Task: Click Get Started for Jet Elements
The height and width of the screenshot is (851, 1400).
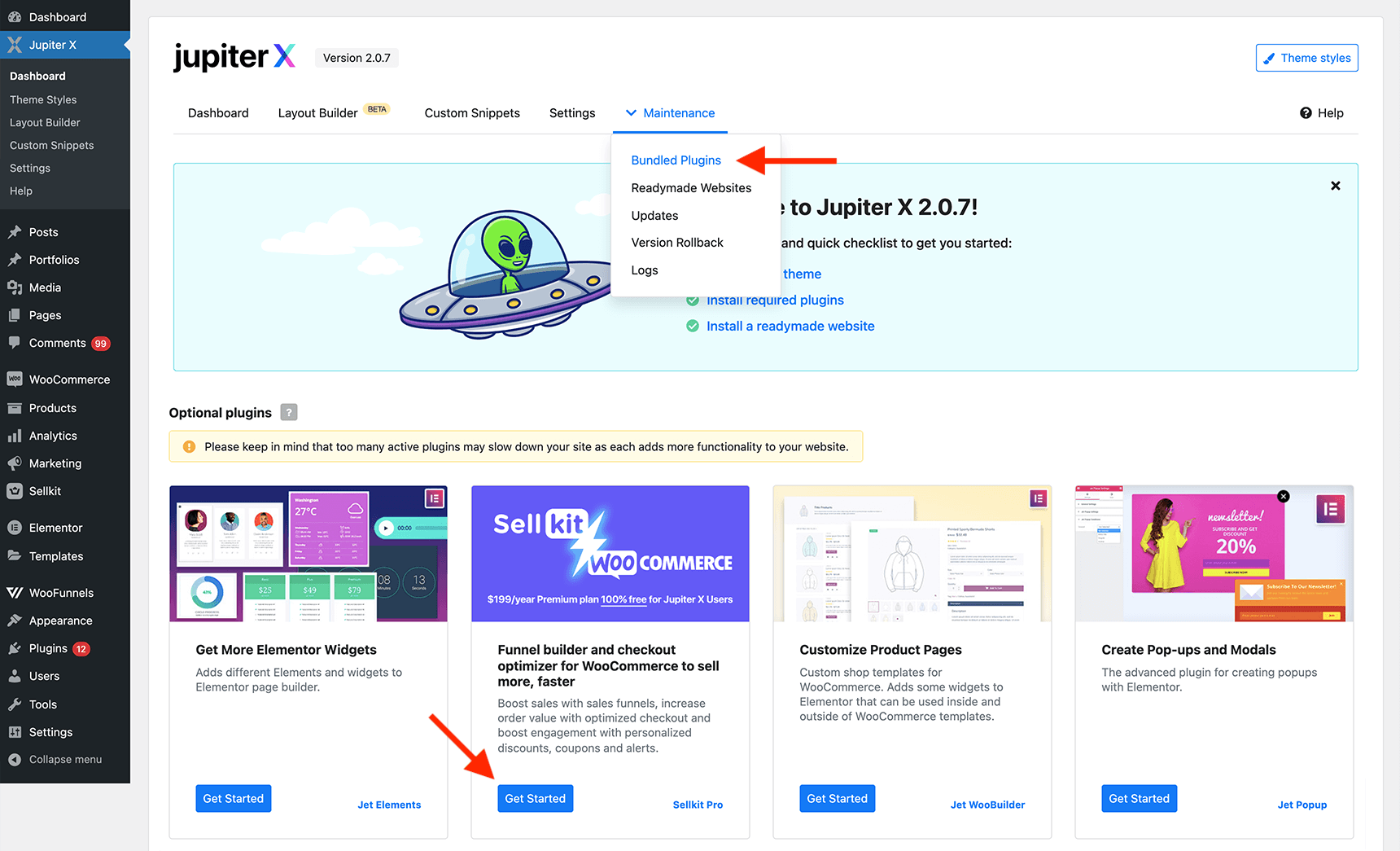Action: pyautogui.click(x=233, y=799)
